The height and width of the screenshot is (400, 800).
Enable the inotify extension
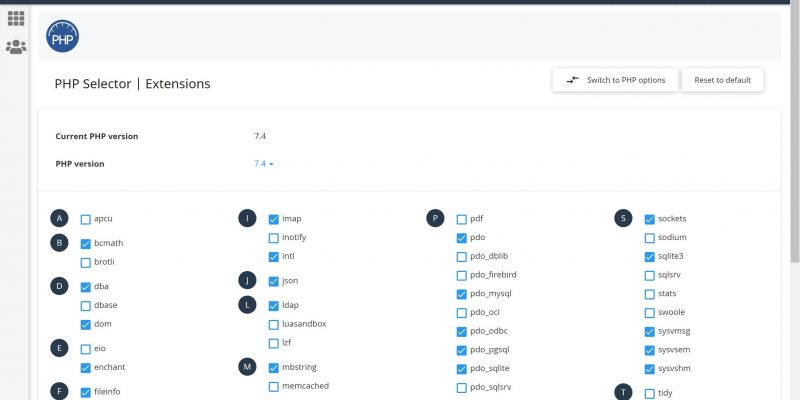coord(273,238)
